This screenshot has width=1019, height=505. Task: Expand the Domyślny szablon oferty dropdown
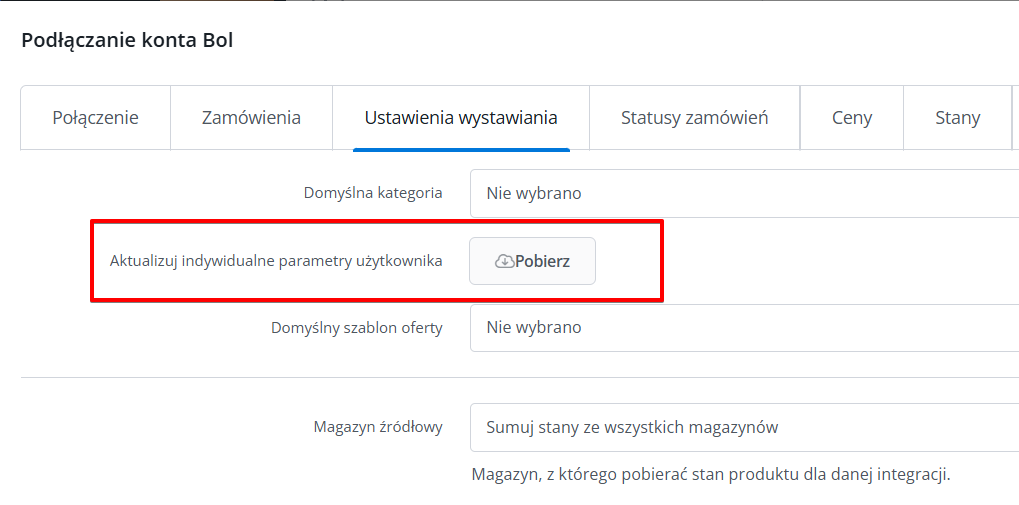tap(744, 328)
